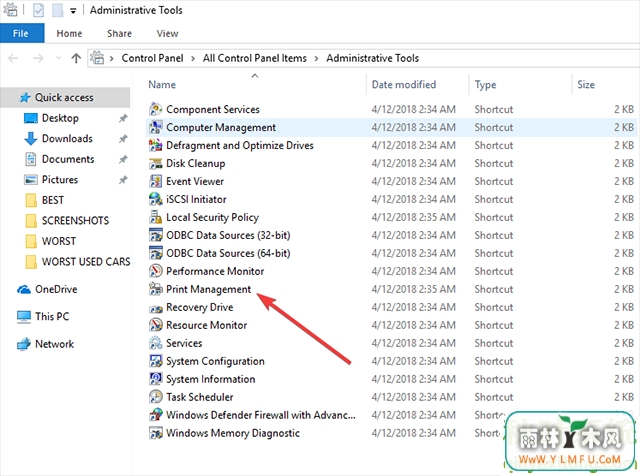Click 2 KB size in Task Scheduler row
This screenshot has height=476, width=640.
(624, 397)
